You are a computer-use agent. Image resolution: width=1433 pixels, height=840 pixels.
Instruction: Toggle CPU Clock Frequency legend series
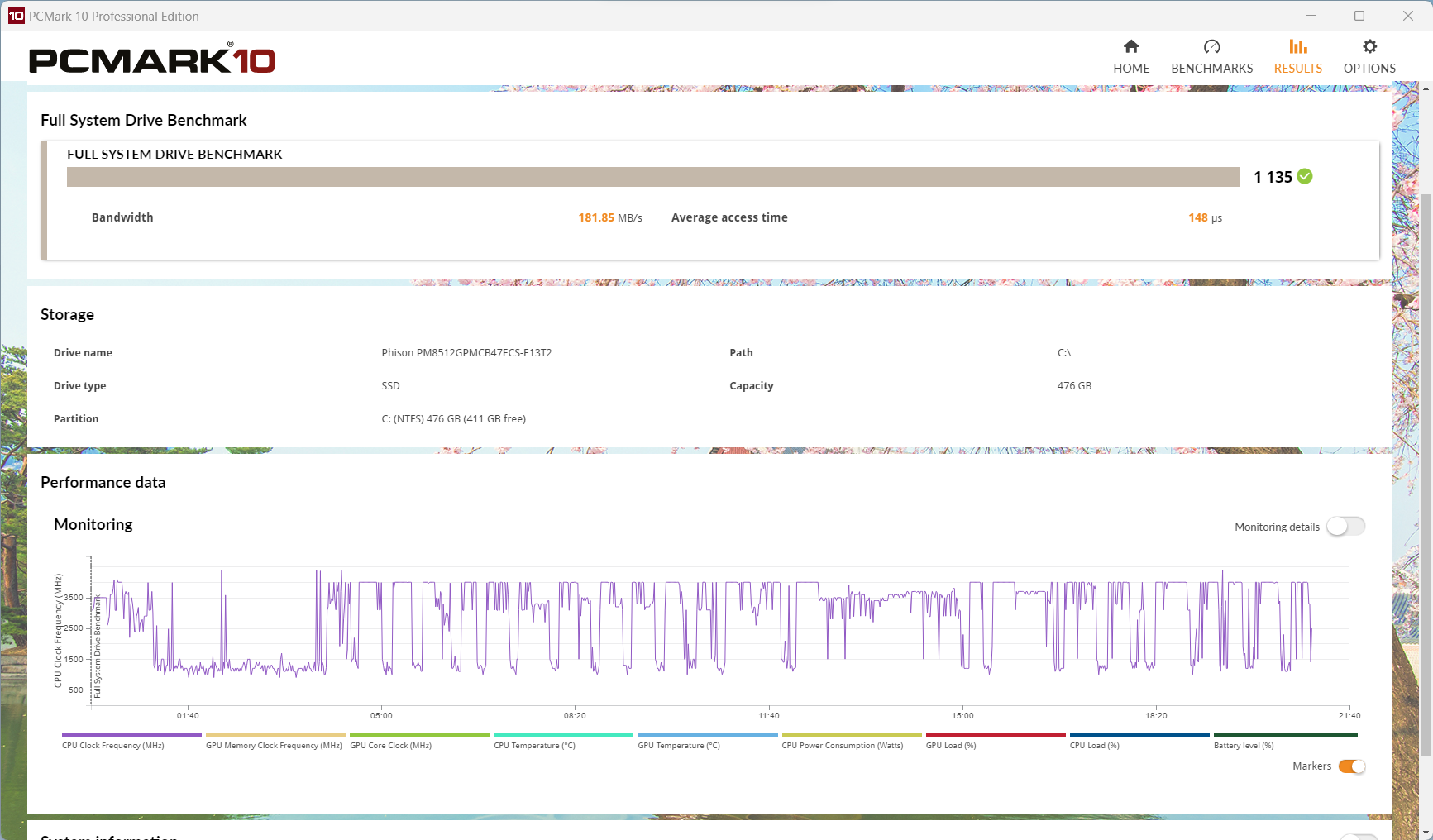coord(131,741)
